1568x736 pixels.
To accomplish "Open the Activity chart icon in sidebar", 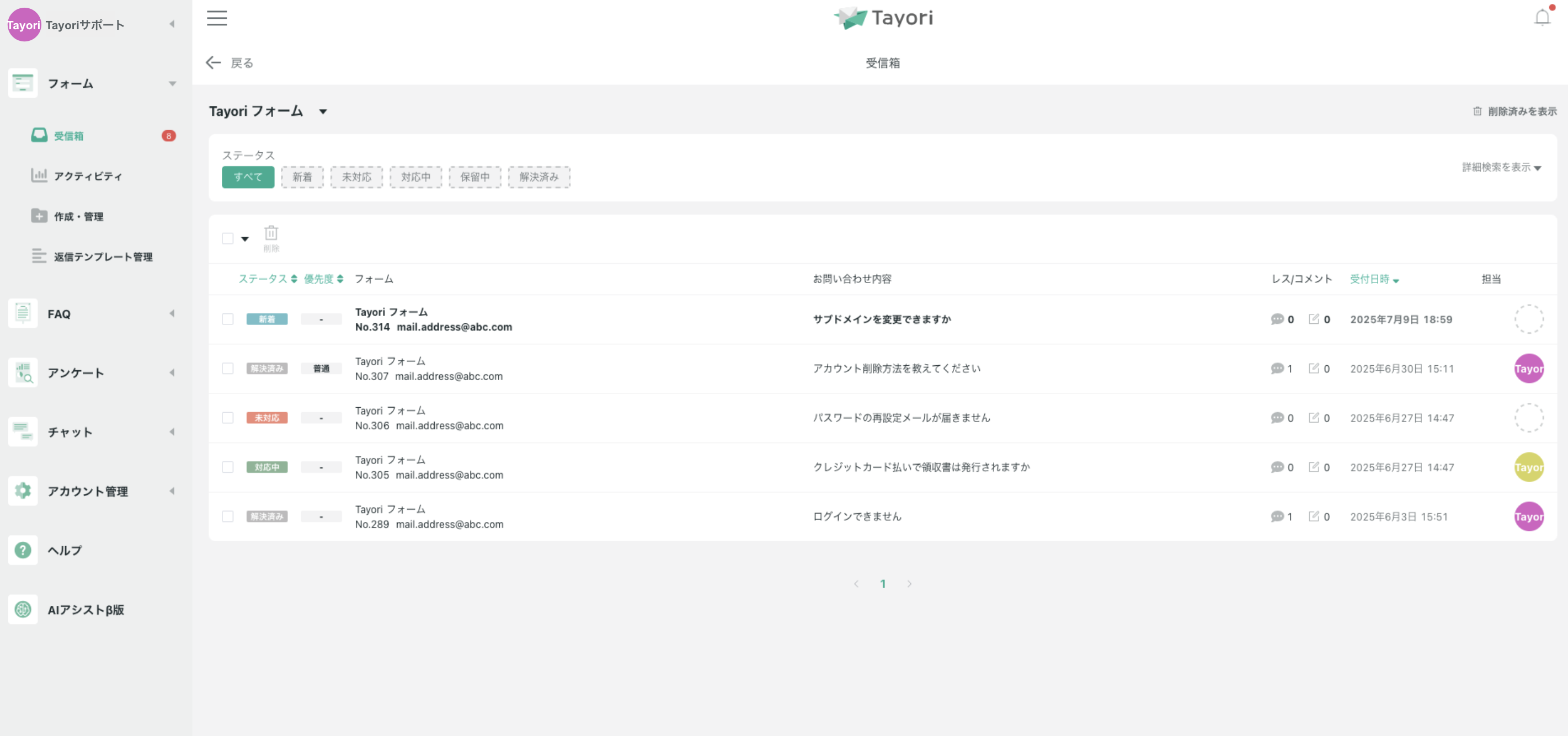I will click(x=39, y=175).
